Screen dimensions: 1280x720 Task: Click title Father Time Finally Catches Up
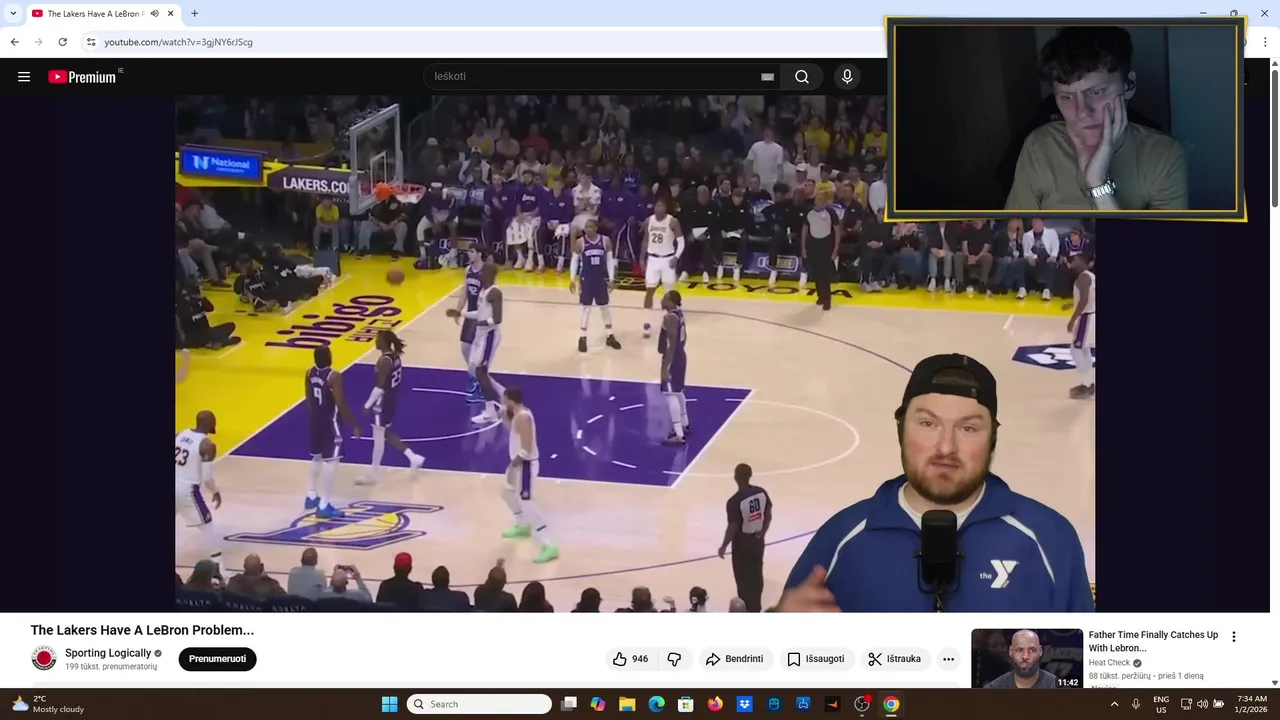pos(1153,641)
